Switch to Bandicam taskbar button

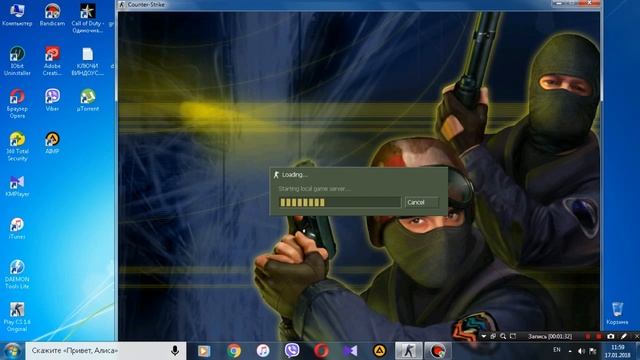tap(438, 351)
